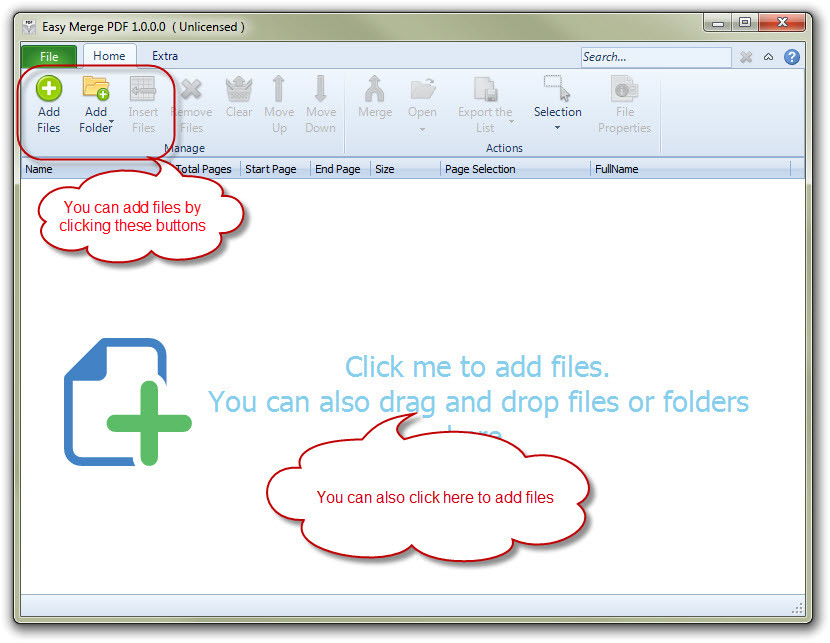
Task: Click the Insert Files ribbon icon
Action: (x=143, y=88)
